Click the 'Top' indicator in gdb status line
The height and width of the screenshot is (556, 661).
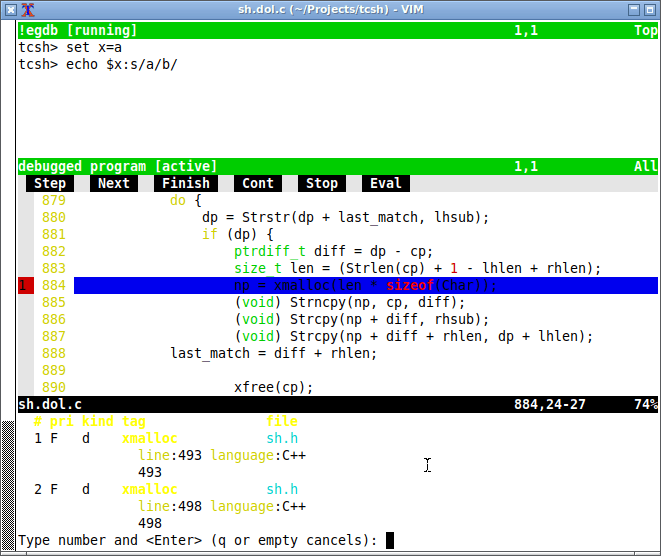646,30
